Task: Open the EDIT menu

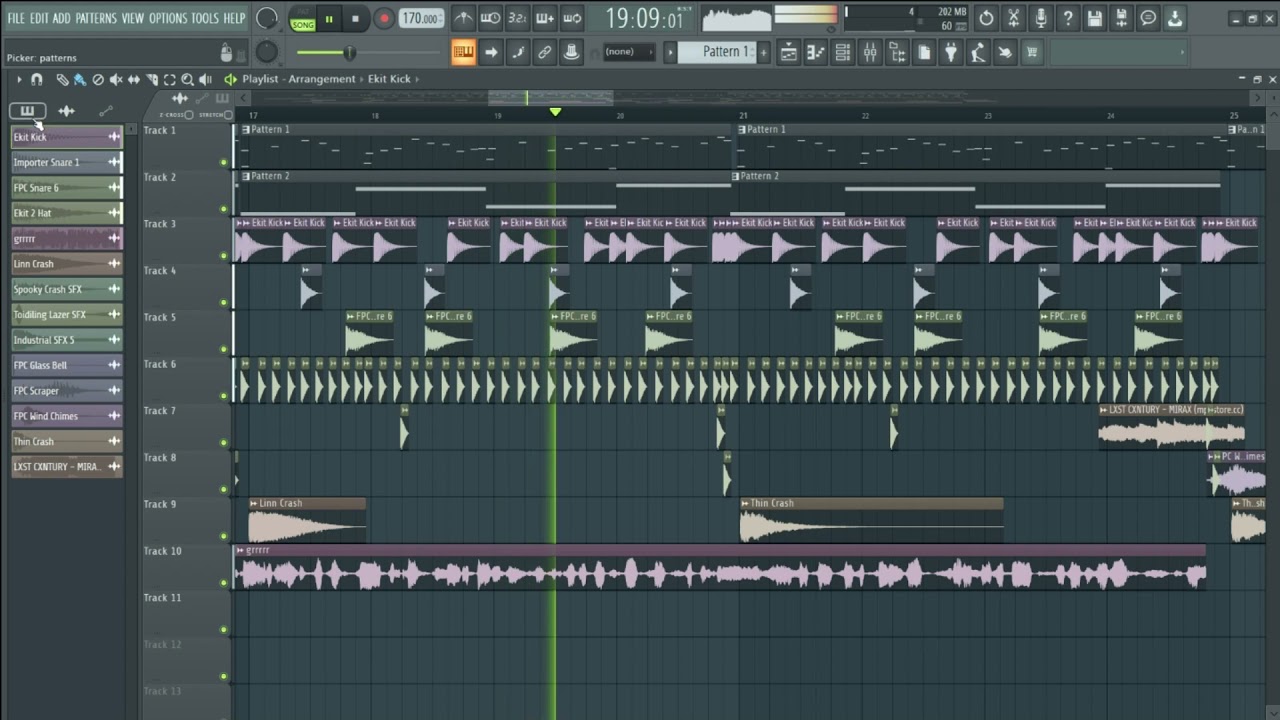Action: click(x=39, y=18)
